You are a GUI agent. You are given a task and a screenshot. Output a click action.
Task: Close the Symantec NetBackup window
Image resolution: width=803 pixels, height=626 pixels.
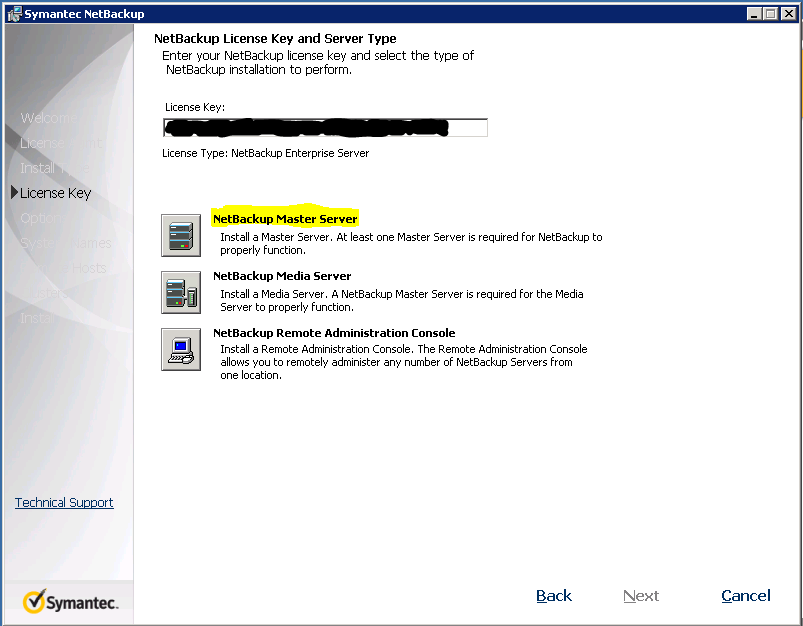pos(789,14)
